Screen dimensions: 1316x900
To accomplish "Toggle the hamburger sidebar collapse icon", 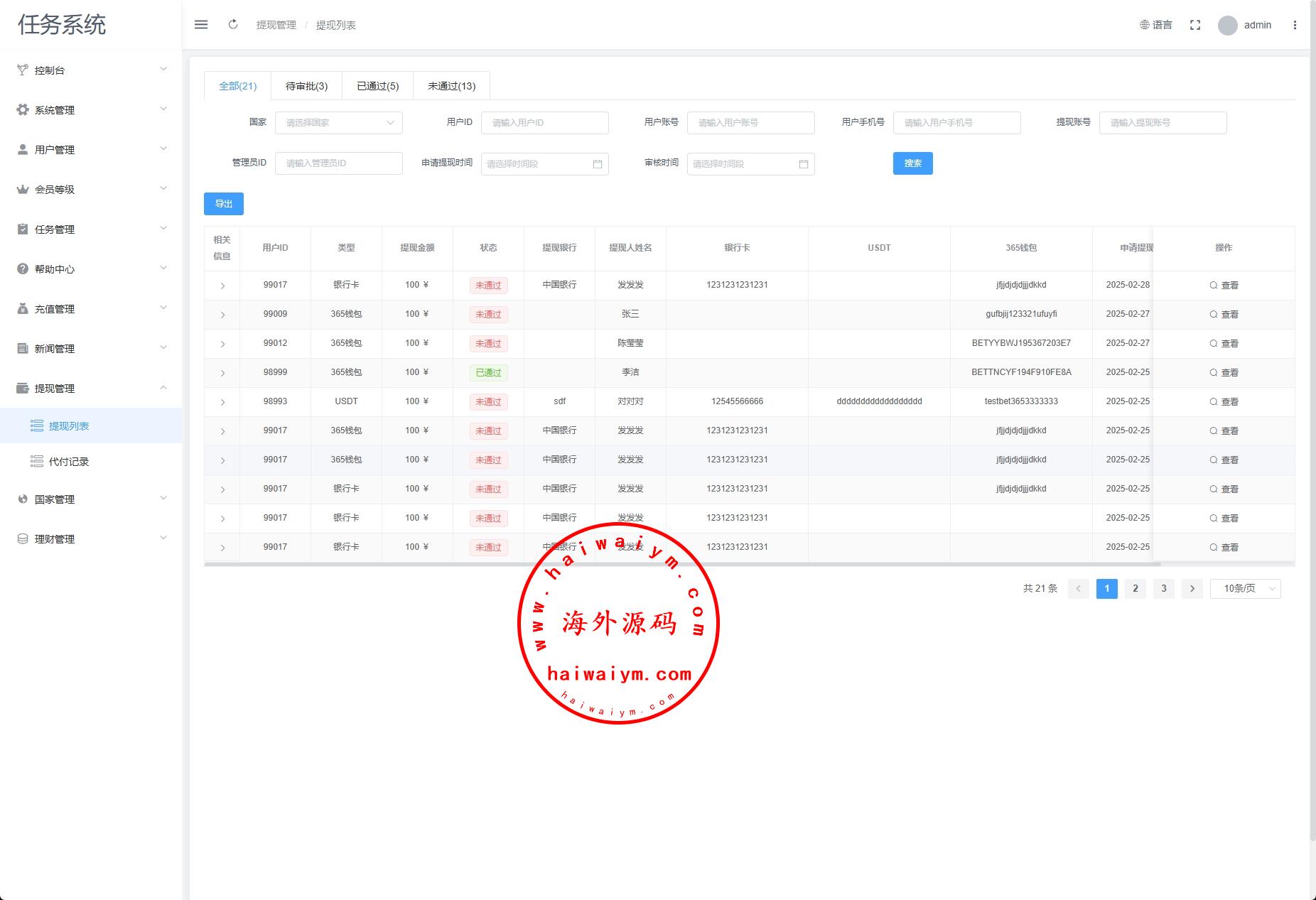I will coord(201,25).
